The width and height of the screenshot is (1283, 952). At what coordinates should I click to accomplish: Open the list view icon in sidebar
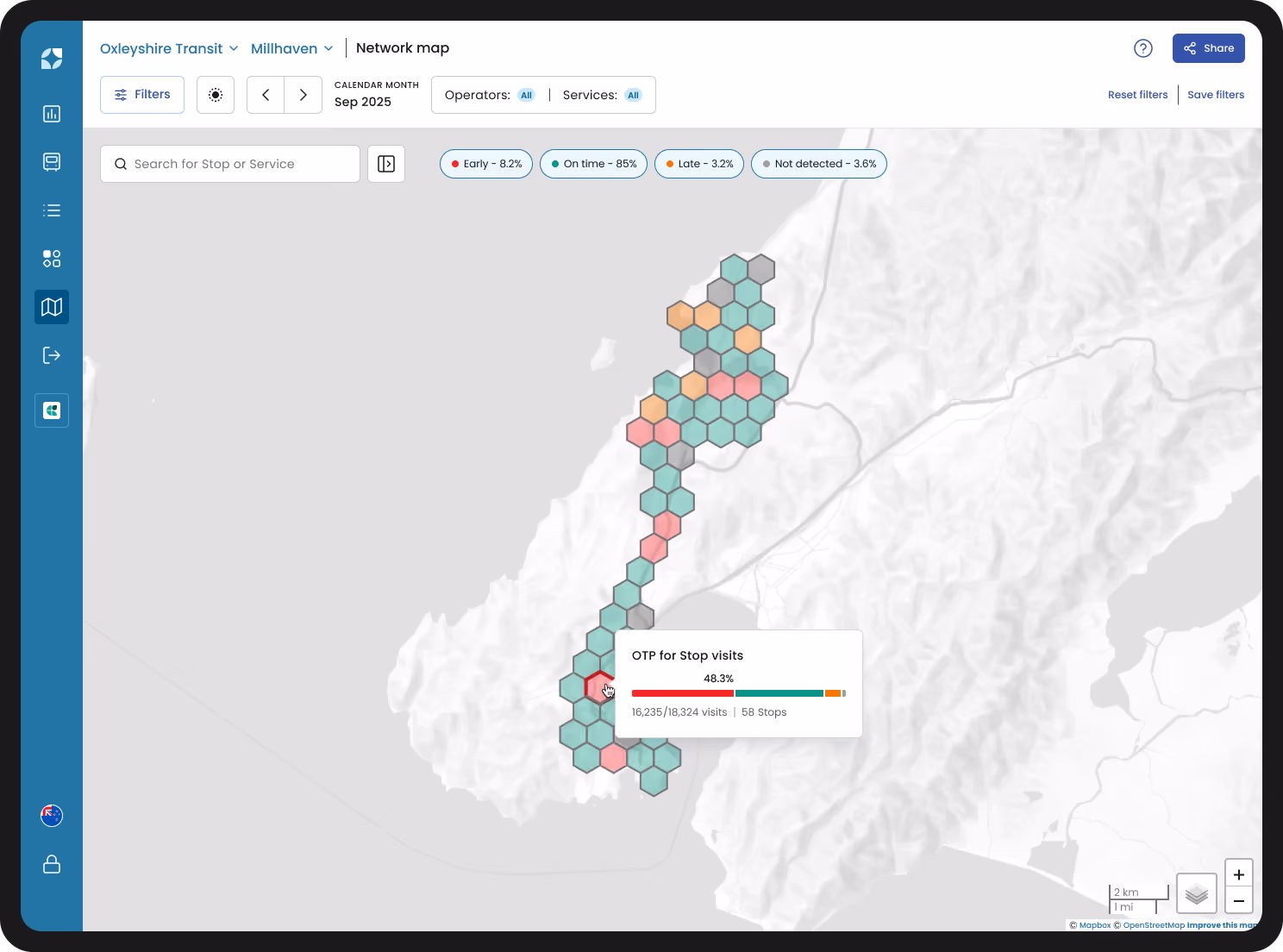point(52,210)
